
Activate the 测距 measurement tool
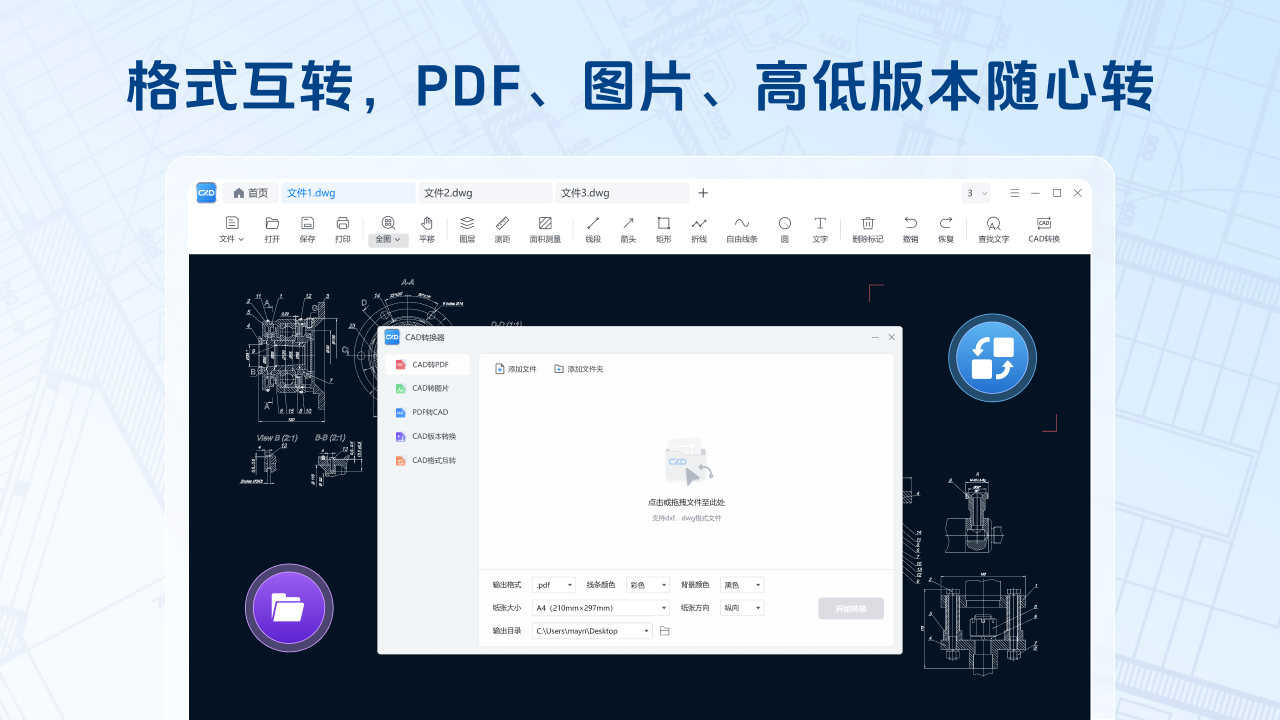[x=501, y=229]
